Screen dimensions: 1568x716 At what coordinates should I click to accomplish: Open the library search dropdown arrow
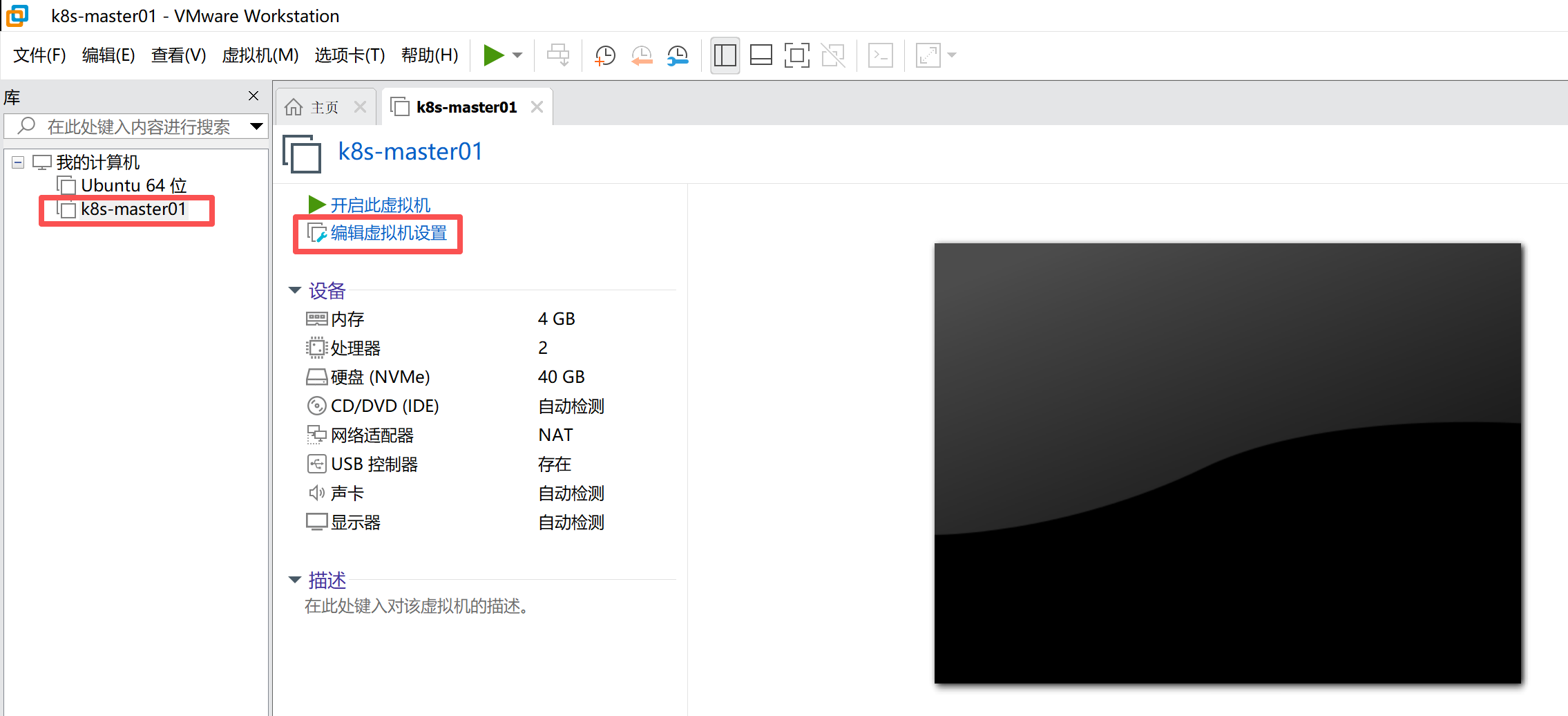click(256, 126)
